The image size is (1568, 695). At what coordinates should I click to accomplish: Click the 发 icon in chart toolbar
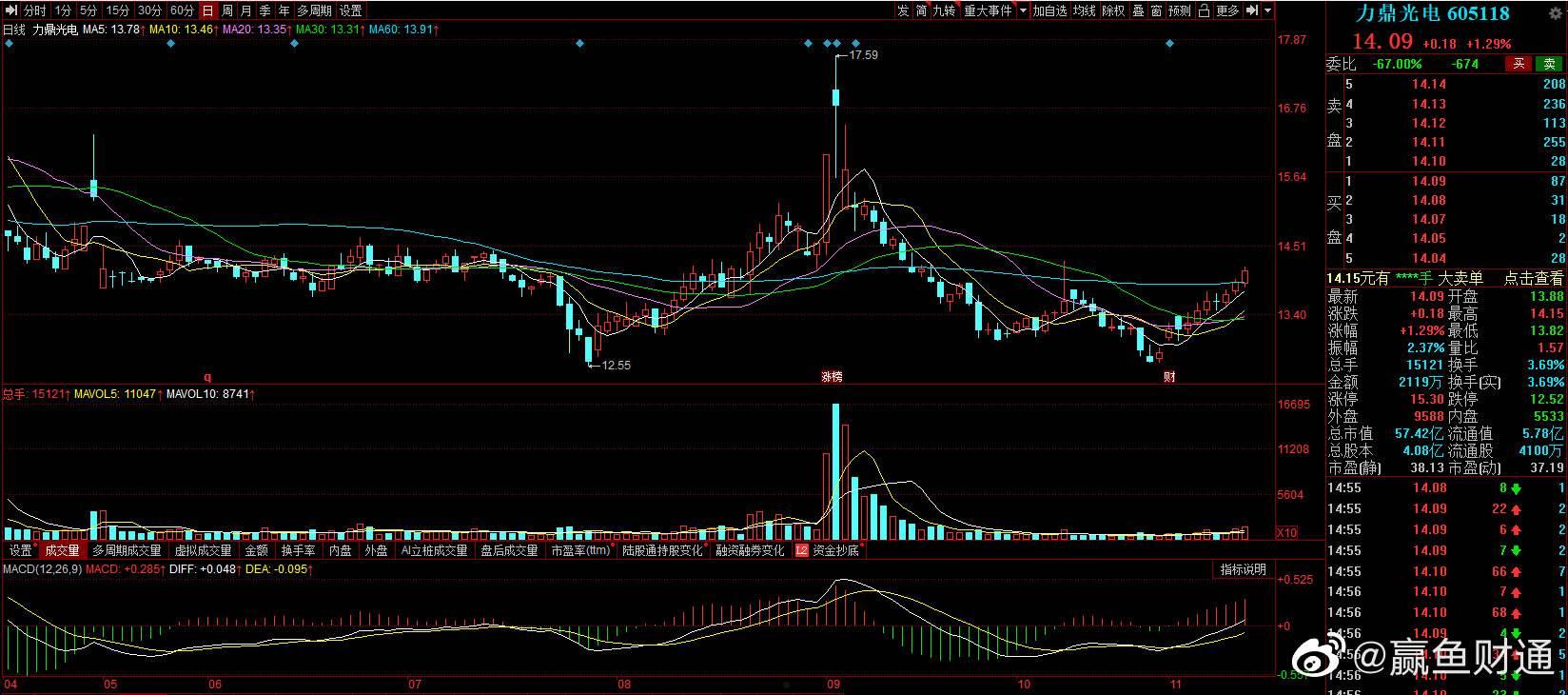[903, 10]
